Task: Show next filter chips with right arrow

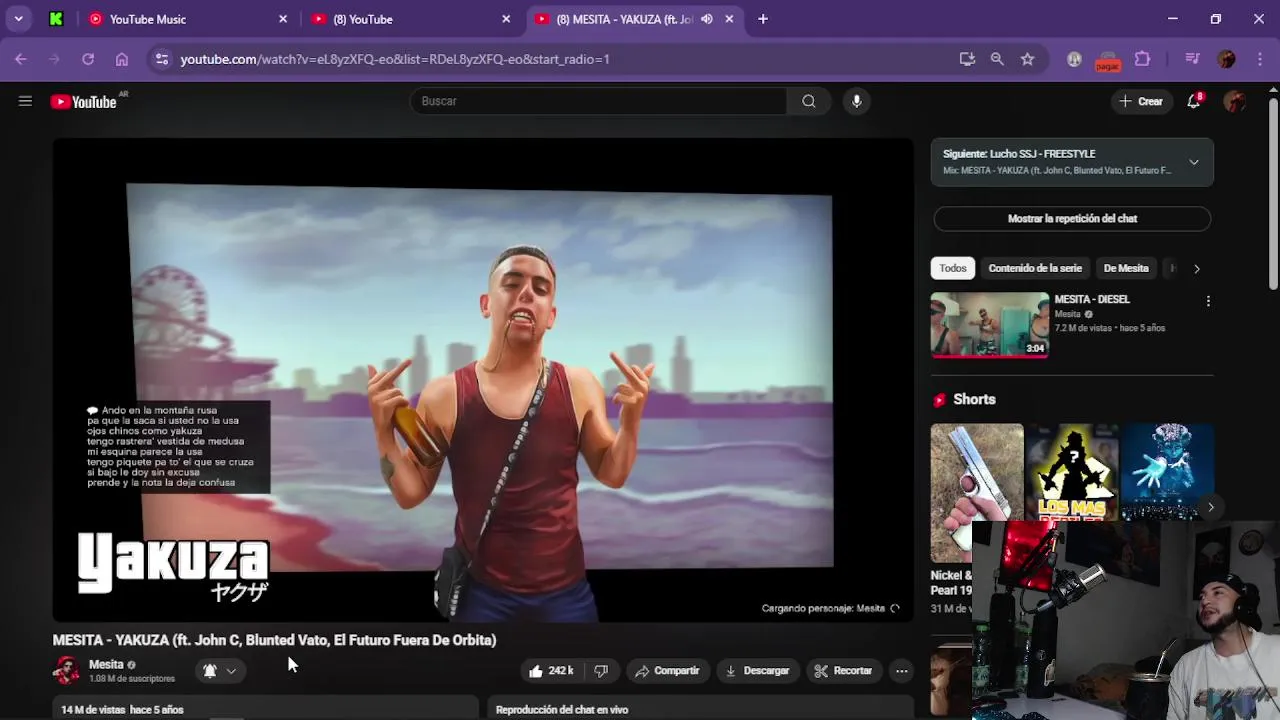Action: [1196, 268]
